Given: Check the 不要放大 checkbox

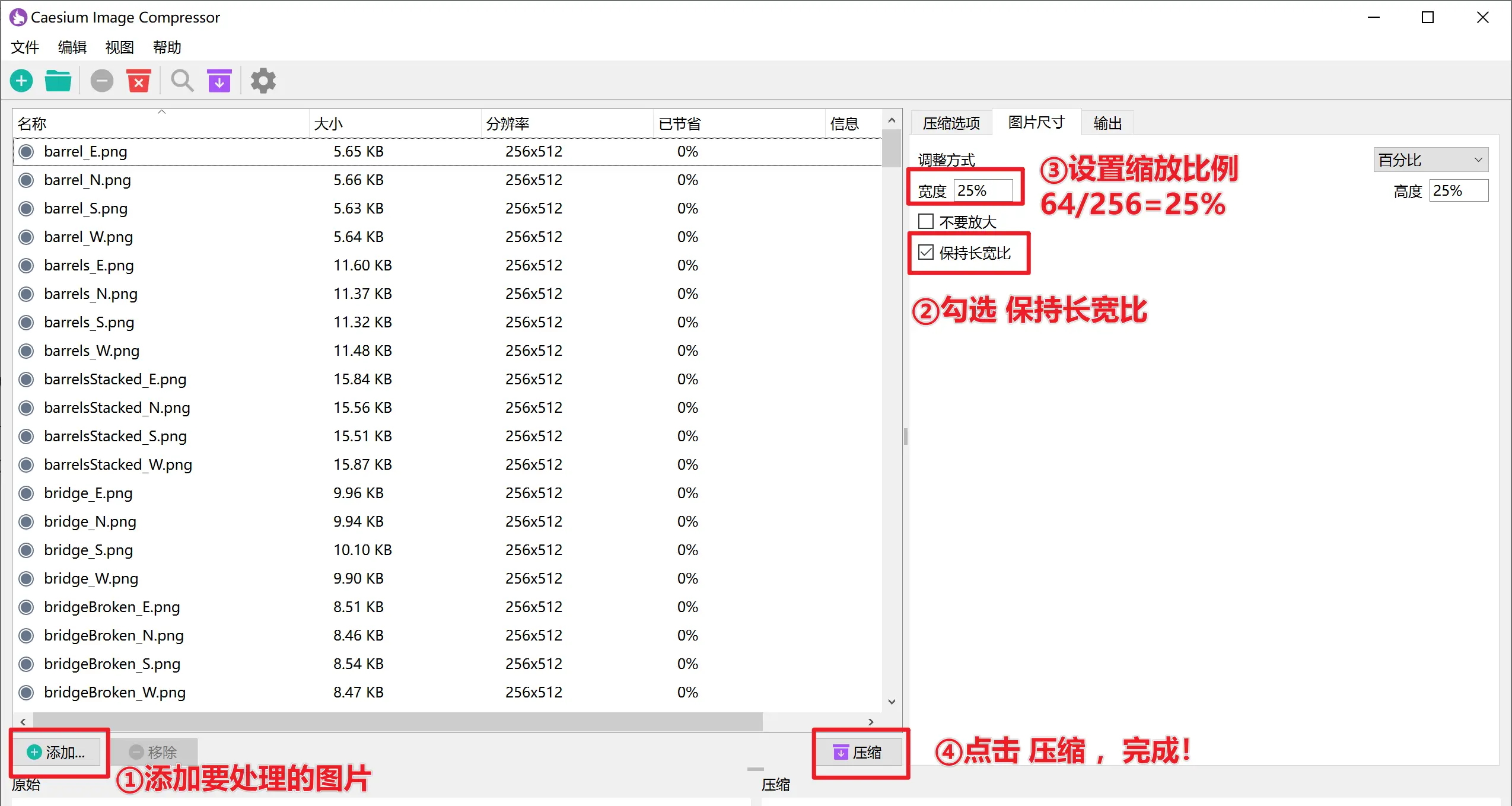Looking at the screenshot, I should tap(925, 221).
